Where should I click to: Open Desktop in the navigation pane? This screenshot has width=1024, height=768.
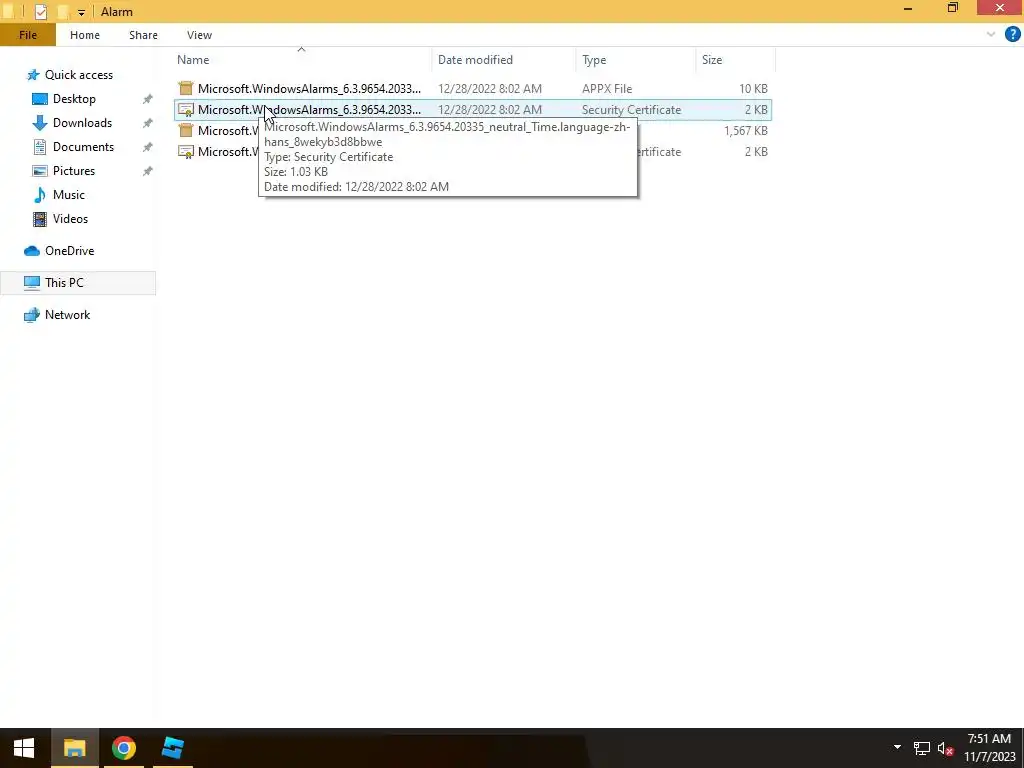(74, 99)
